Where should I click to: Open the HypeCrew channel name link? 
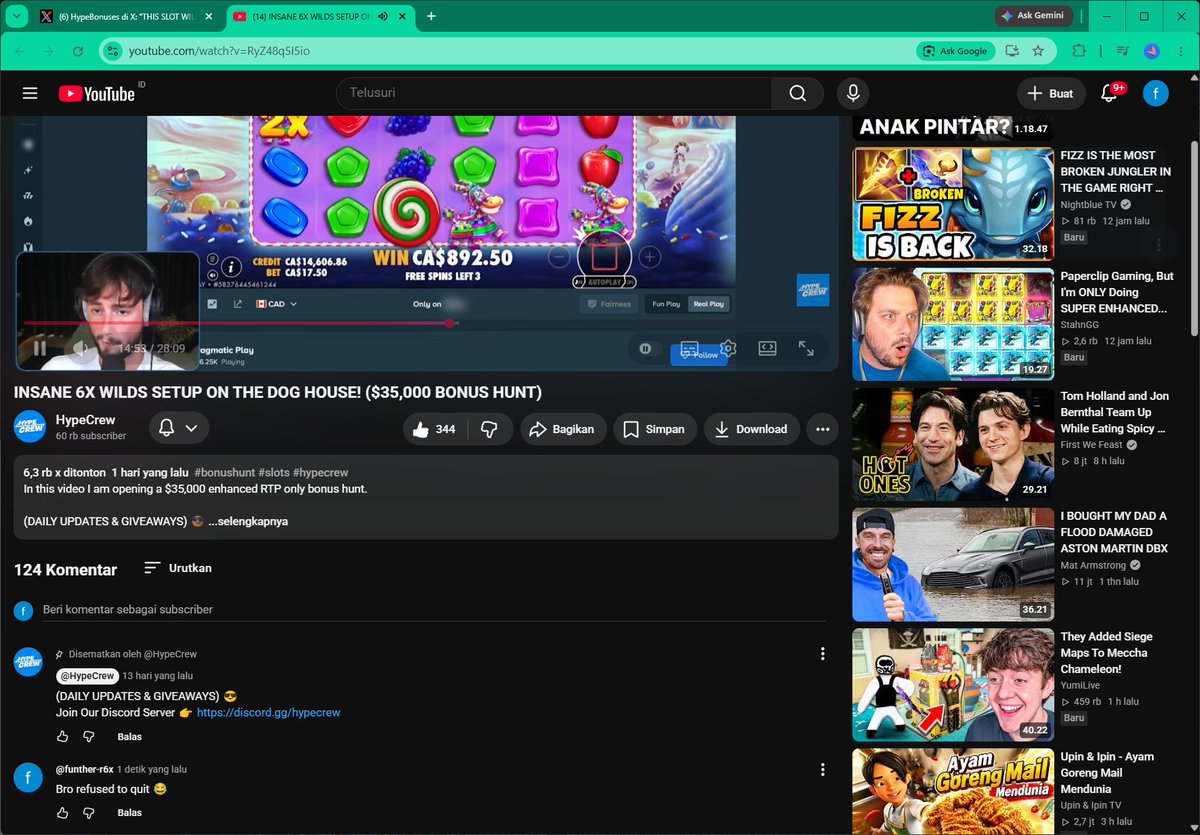(x=85, y=420)
